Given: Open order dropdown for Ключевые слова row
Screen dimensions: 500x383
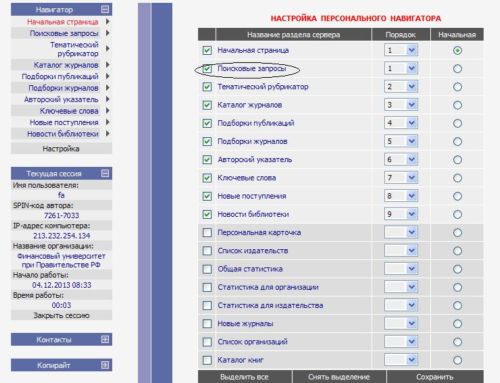Looking at the screenshot, I should pyautogui.click(x=401, y=178).
